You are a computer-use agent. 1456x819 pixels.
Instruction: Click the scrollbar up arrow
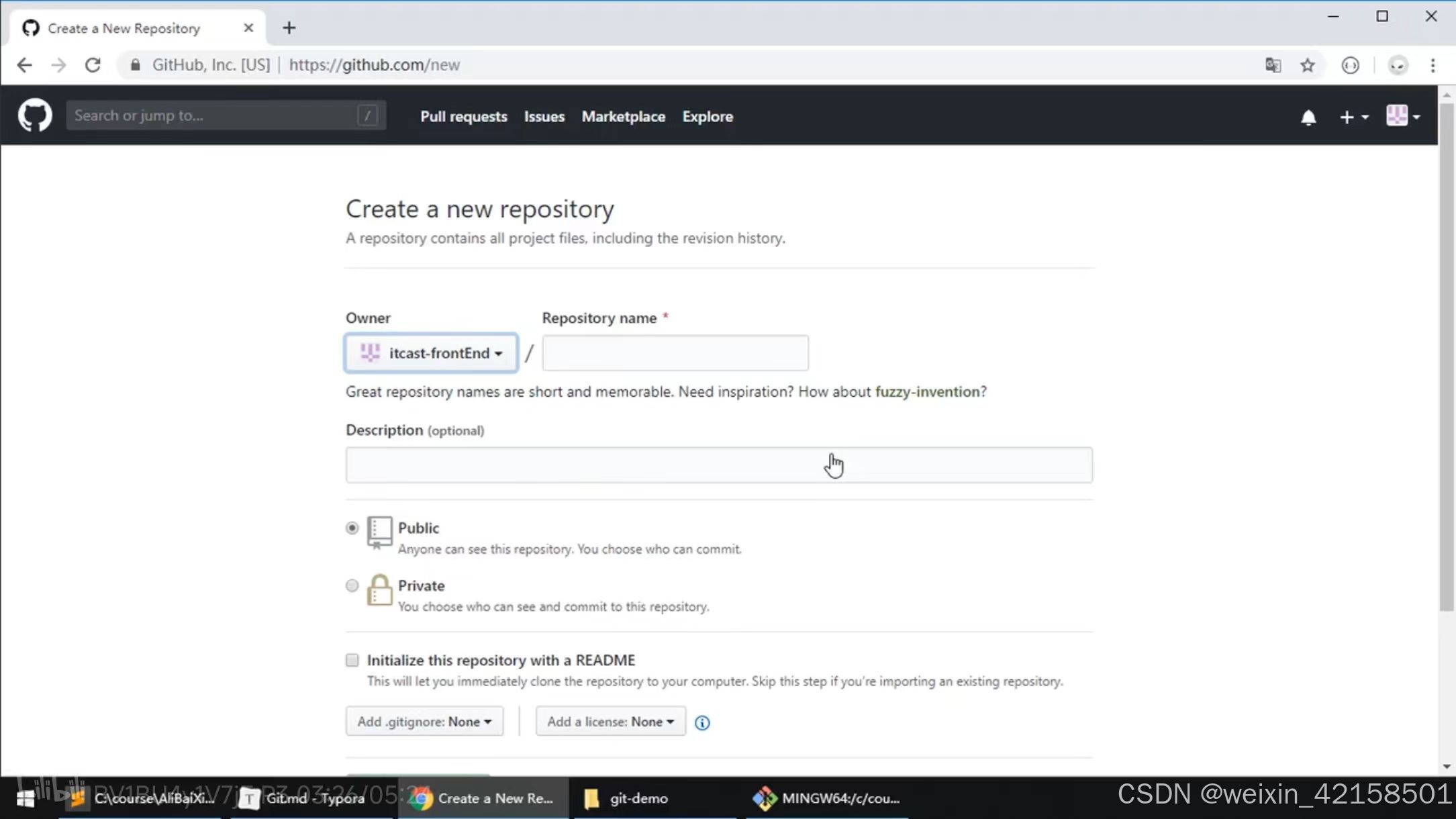[1447, 95]
